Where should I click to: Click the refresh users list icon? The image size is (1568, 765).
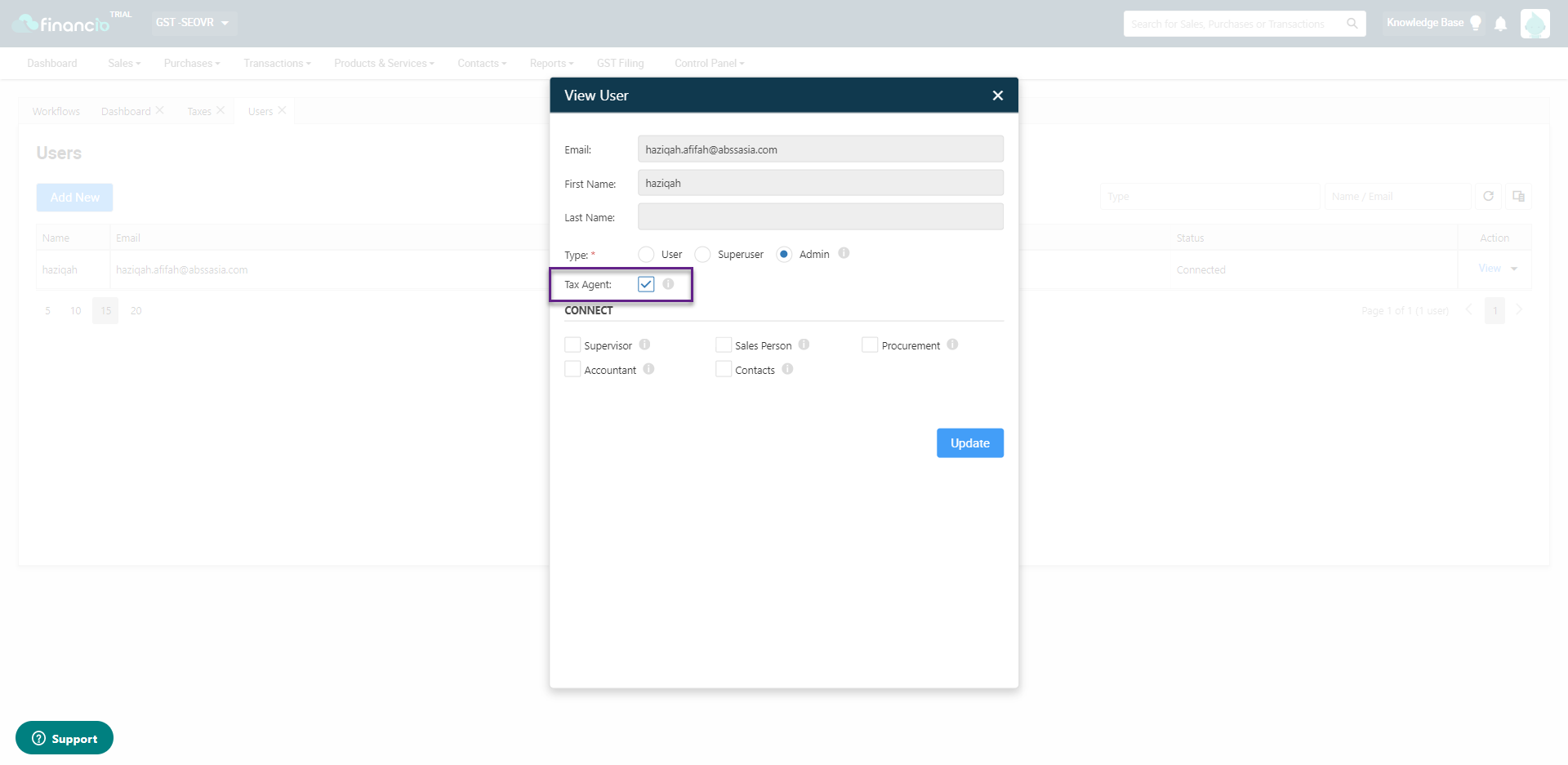tap(1488, 196)
